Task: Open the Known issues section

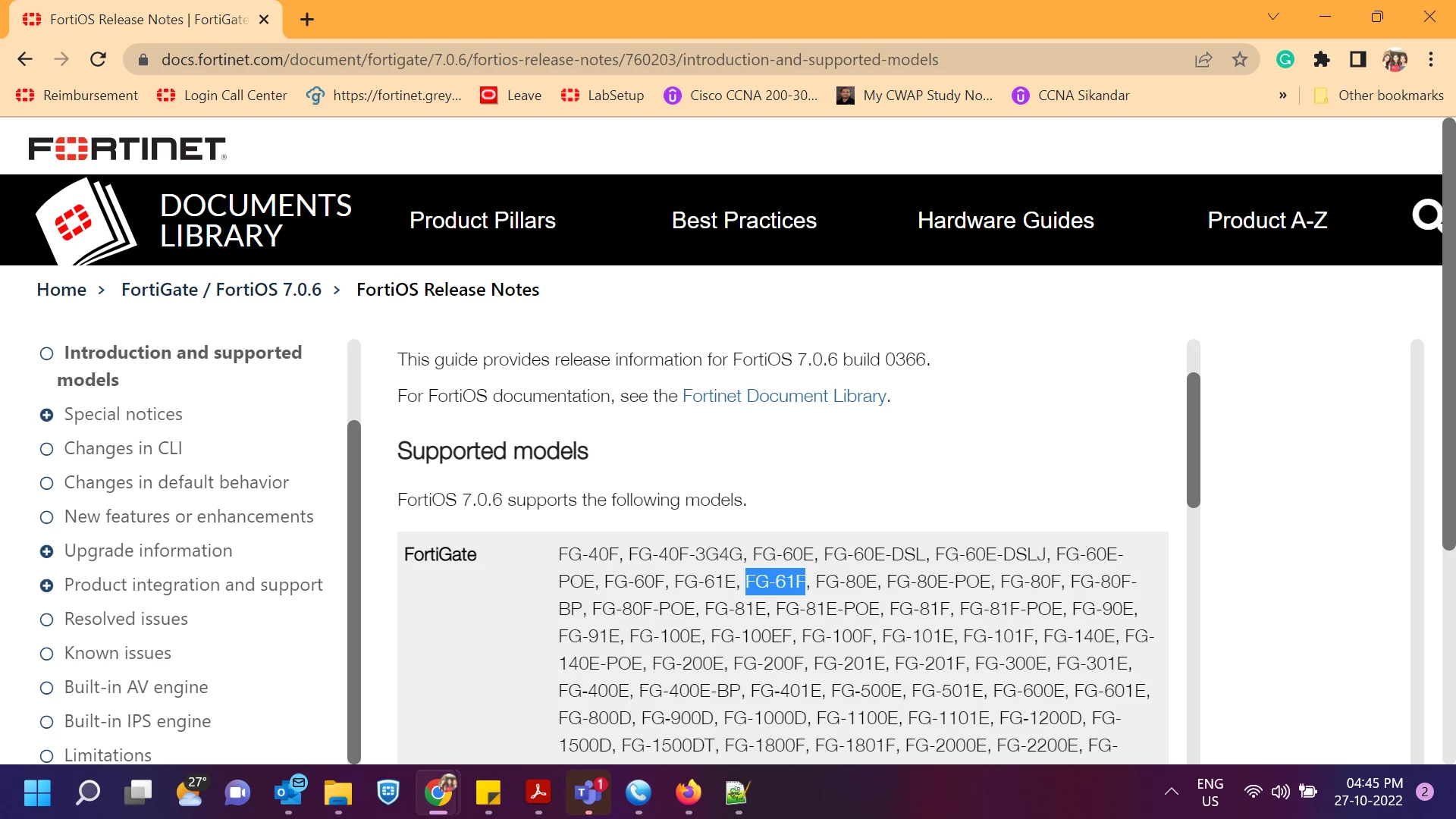Action: tap(118, 653)
